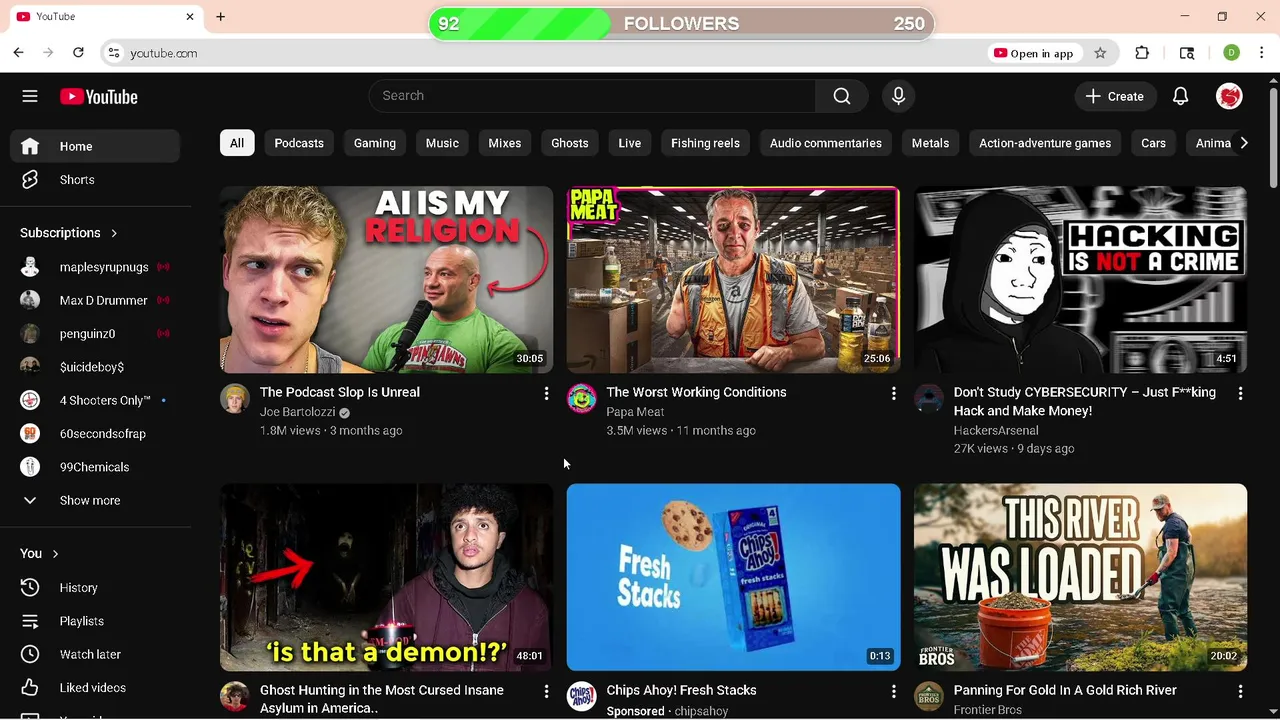Open more options for Podcast Slop video
This screenshot has width=1280, height=720.
pyautogui.click(x=546, y=394)
